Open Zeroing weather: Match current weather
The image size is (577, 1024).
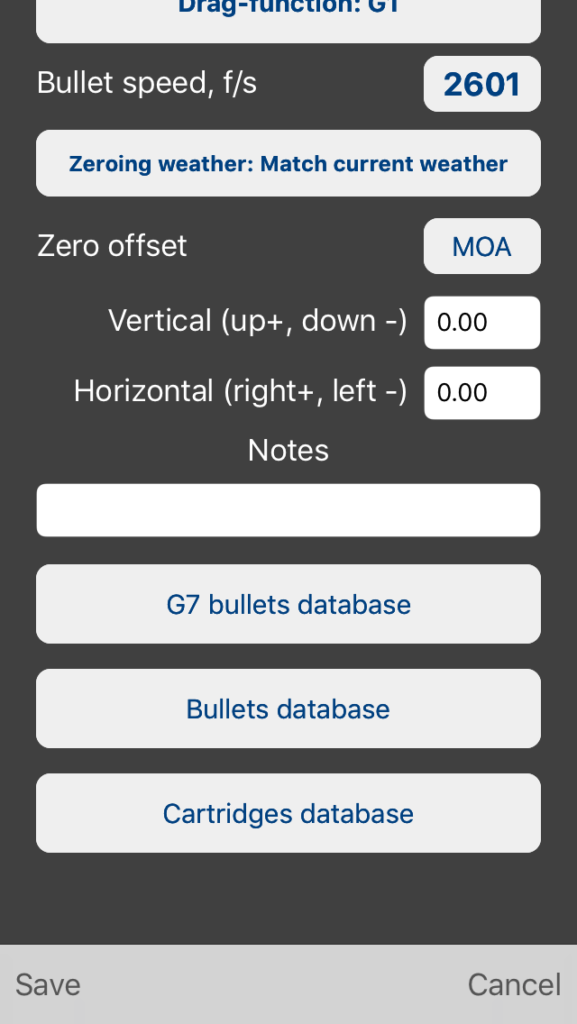pos(288,163)
